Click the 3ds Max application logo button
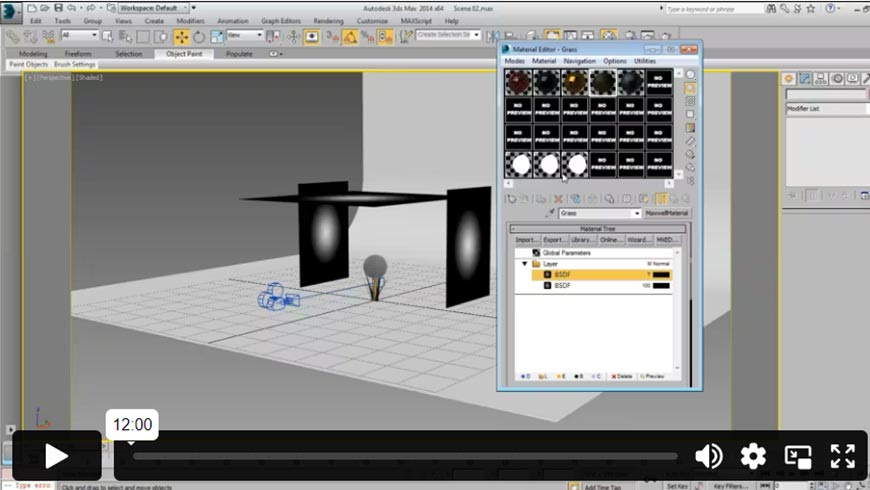 click(x=11, y=9)
